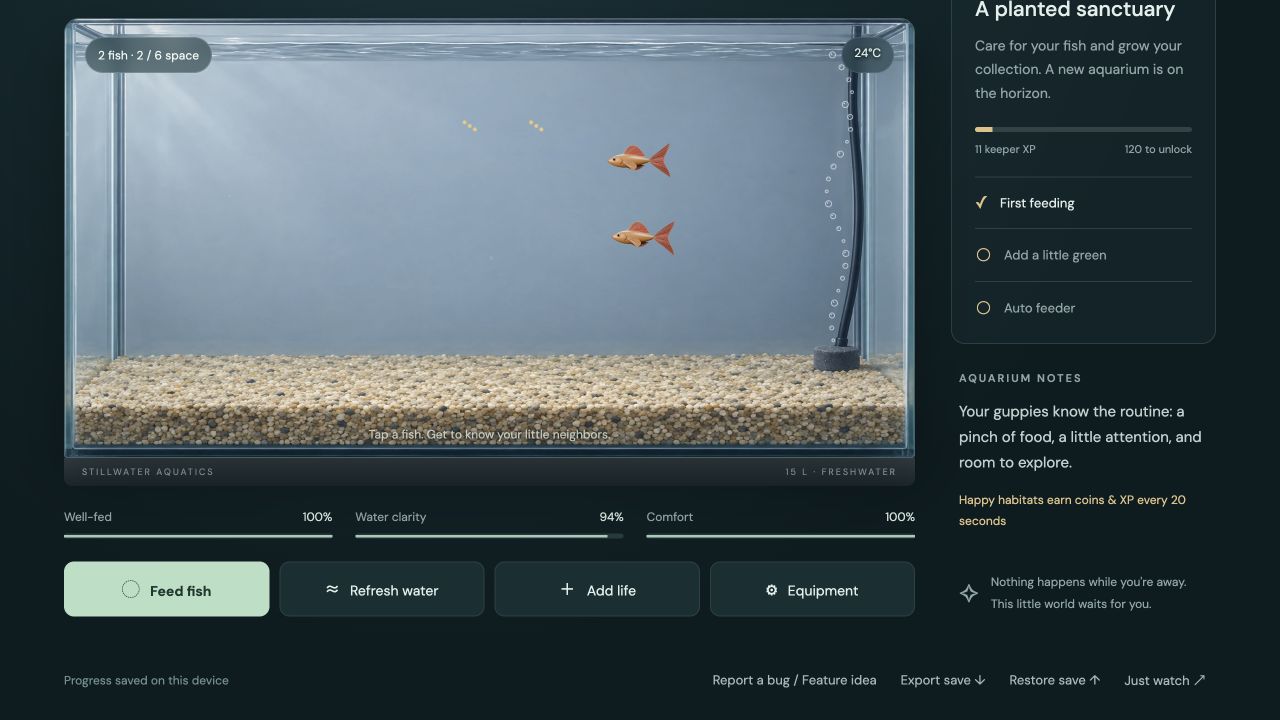Screen dimensions: 1280x720
Task: Click the AQUARIUM NOTES heading
Action: pos(1020,378)
